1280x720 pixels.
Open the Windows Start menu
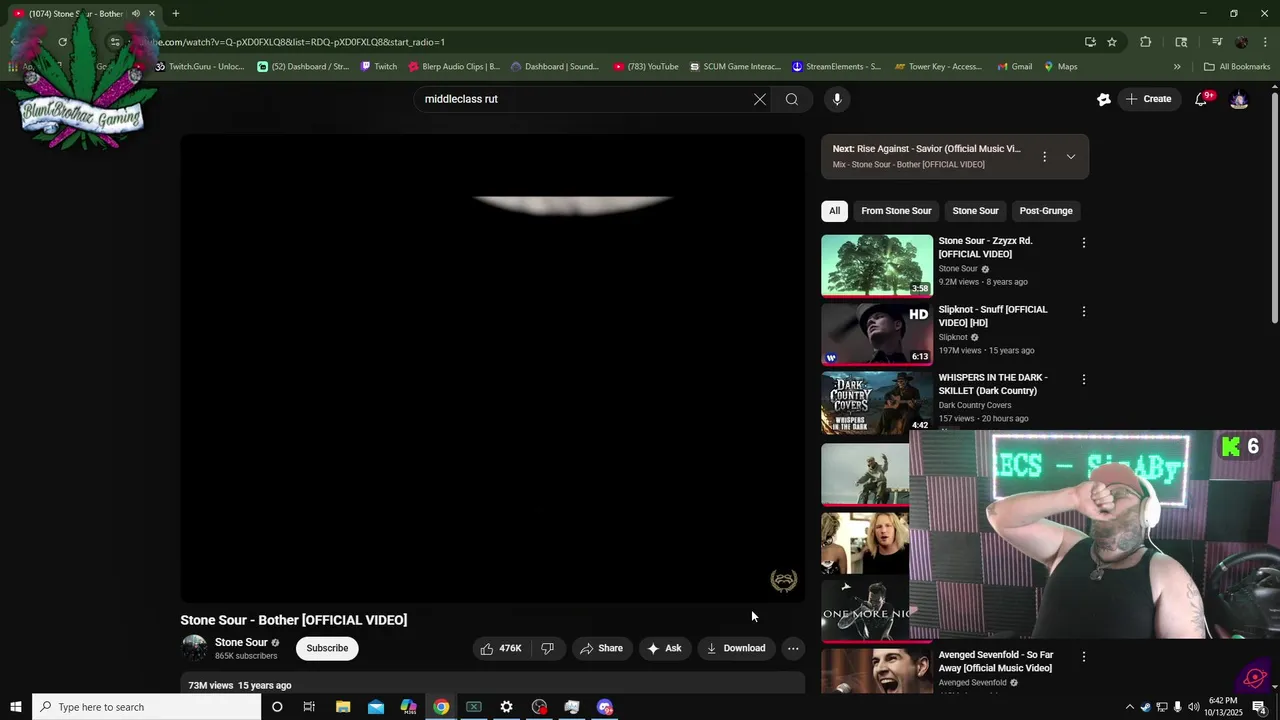pyautogui.click(x=16, y=707)
